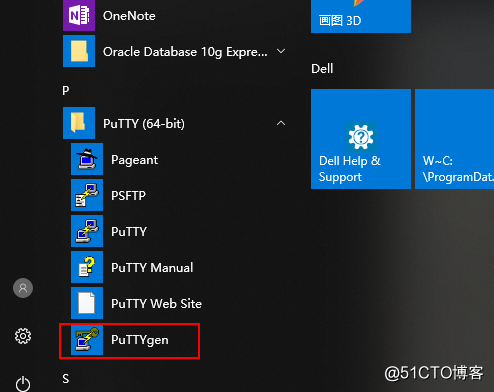This screenshot has height=392, width=494.
Task: Click the PuTTY (64-bit) folder icon
Action: click(79, 123)
